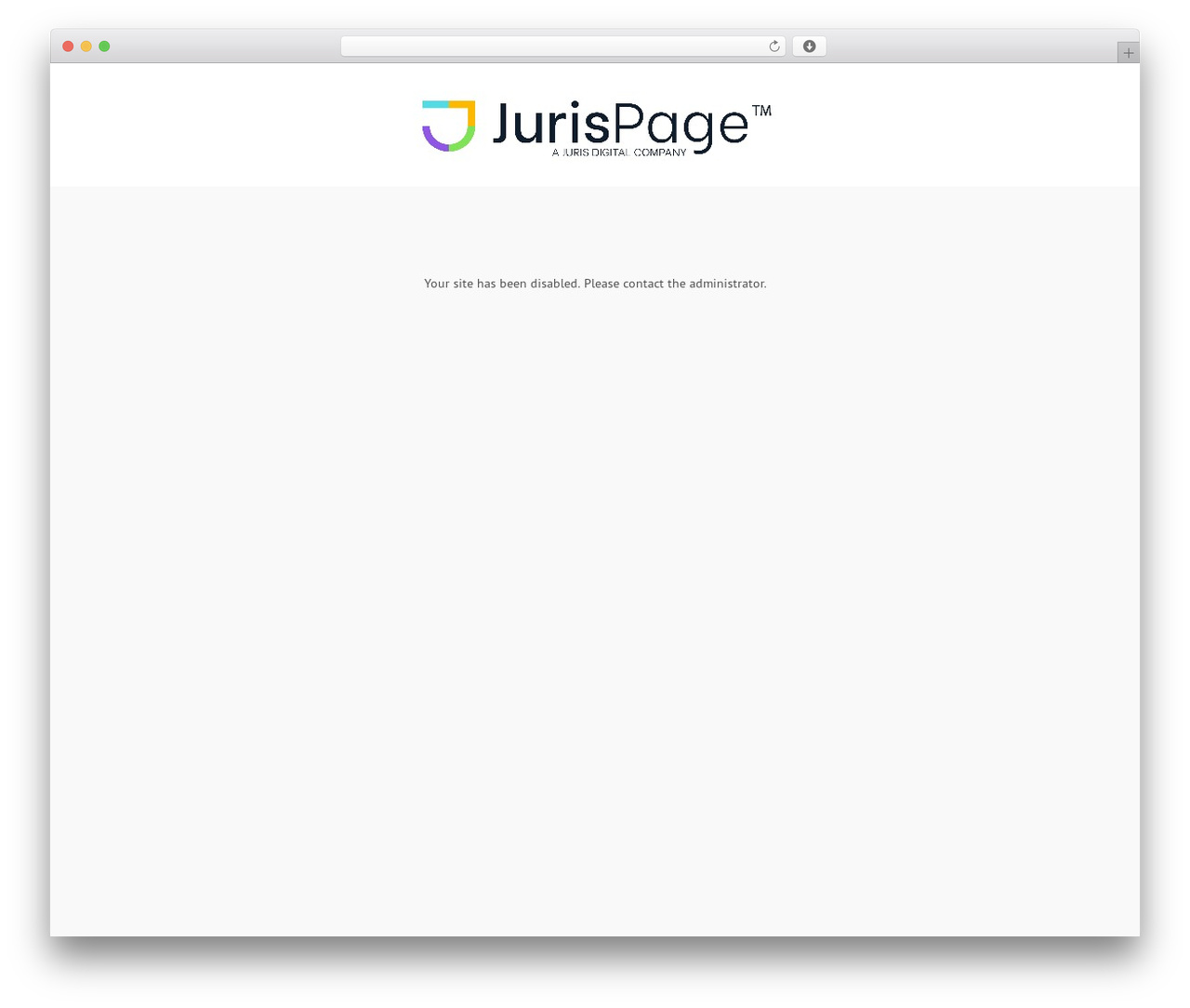Add a new tab with the plus button

coord(1128,53)
